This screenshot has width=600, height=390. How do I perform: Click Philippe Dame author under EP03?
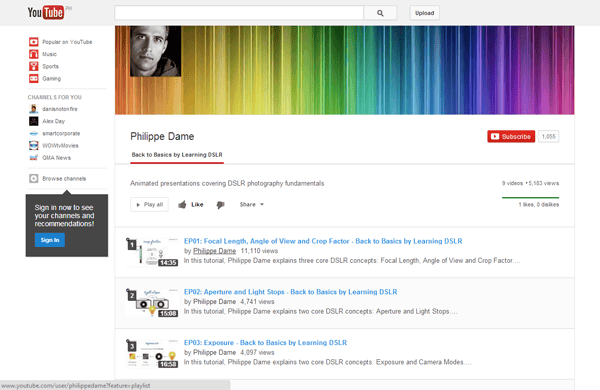pos(214,352)
